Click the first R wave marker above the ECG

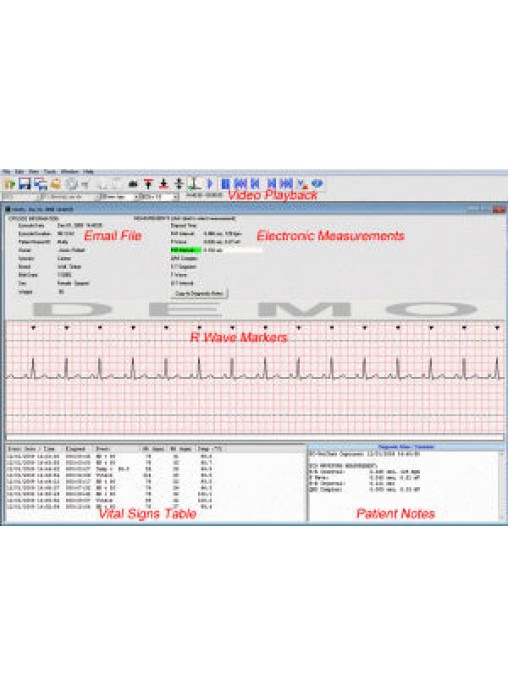coord(33,328)
